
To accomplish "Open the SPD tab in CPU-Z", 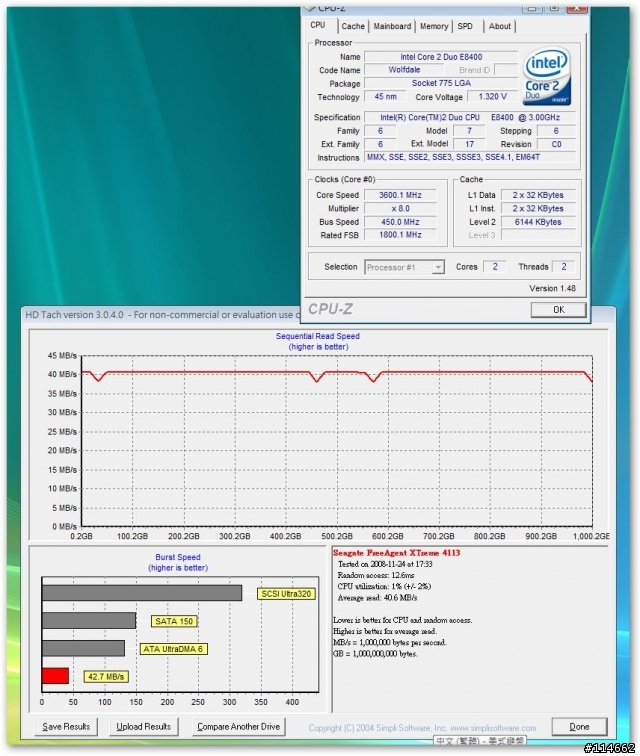I will pyautogui.click(x=465, y=27).
